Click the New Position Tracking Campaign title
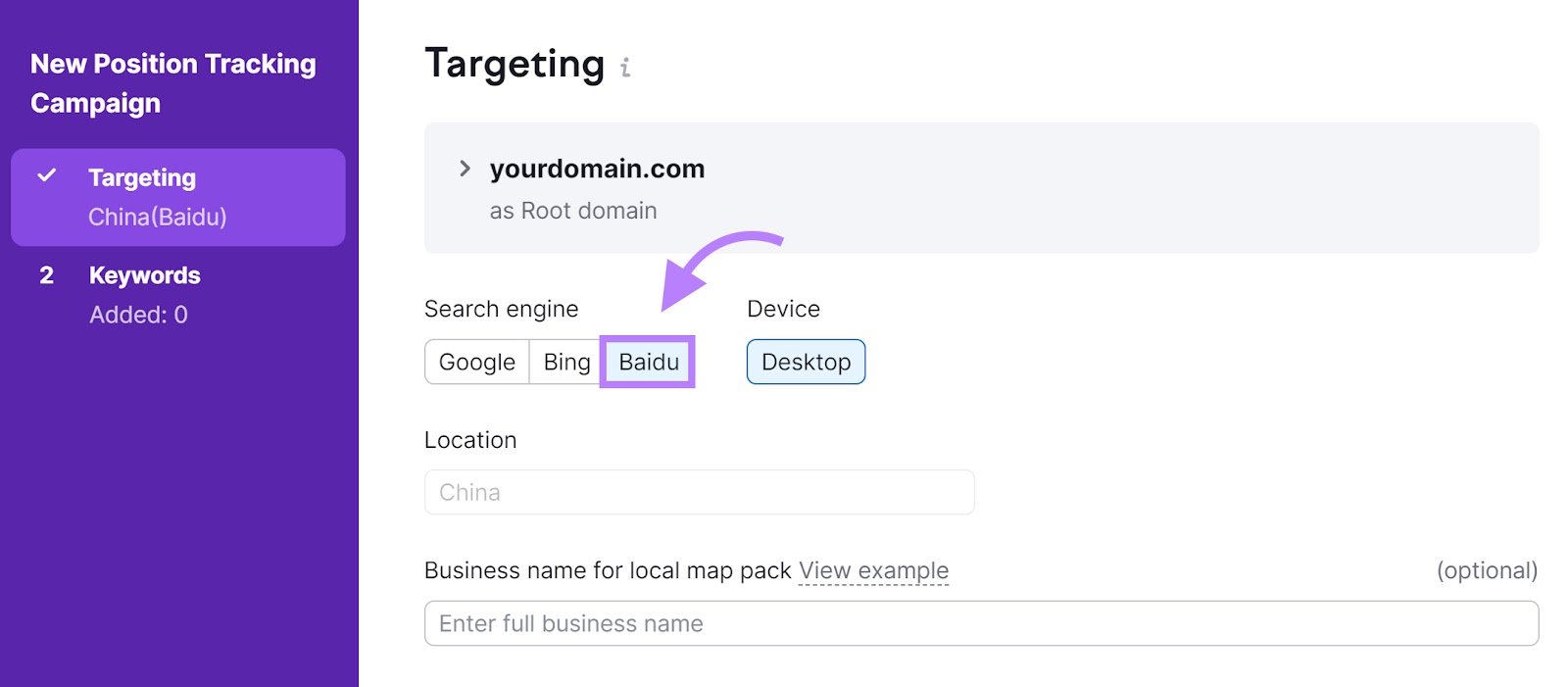Screen dimensions: 1568x687 (x=173, y=83)
